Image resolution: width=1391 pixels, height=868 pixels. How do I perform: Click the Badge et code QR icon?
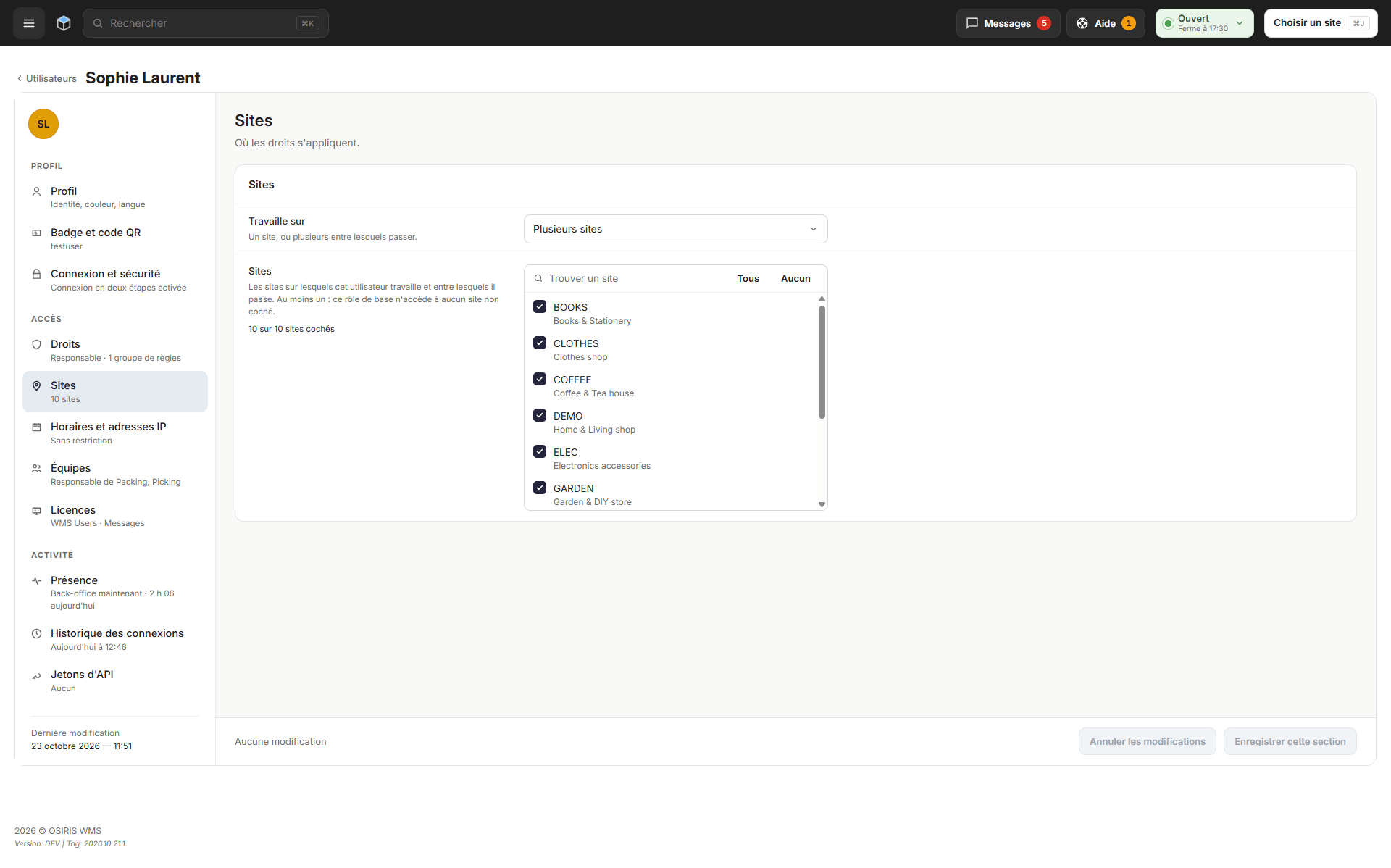(36, 233)
